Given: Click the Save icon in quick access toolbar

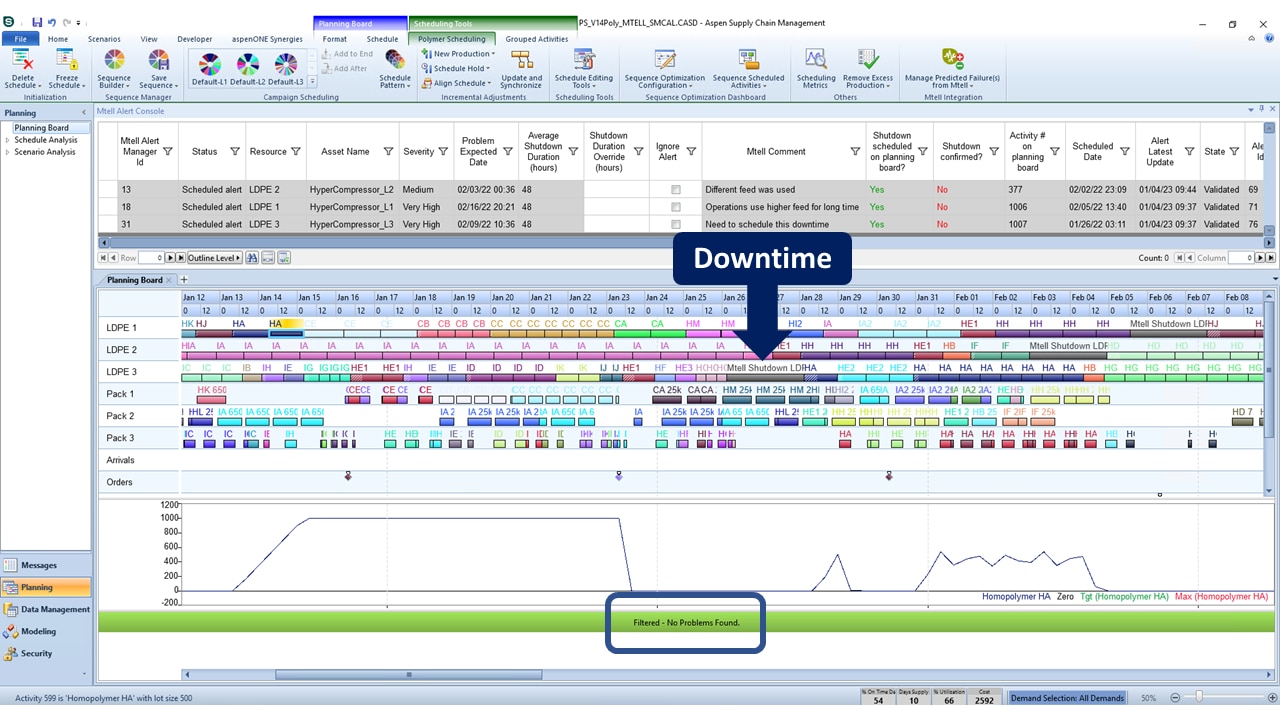Looking at the screenshot, I should click(x=37, y=23).
